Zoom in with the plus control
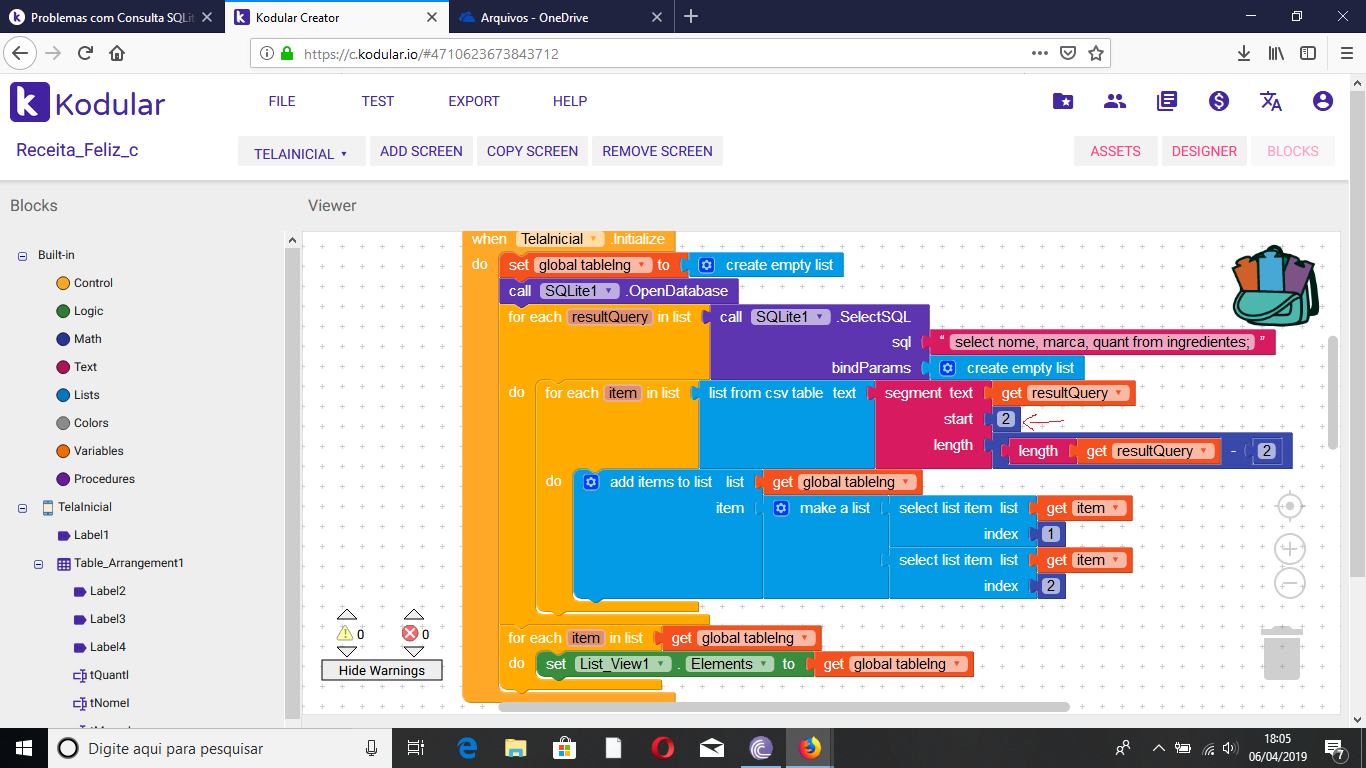1366x768 pixels. pos(1290,548)
